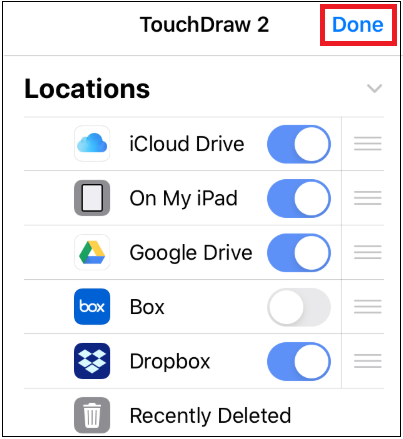Select the Google Drive label
The image size is (403, 439).
click(191, 253)
